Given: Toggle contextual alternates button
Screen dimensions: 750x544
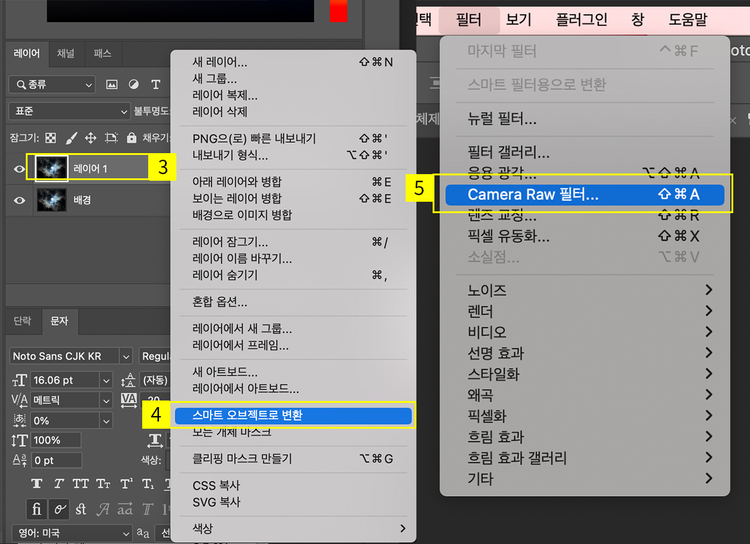Looking at the screenshot, I should coord(59,509).
